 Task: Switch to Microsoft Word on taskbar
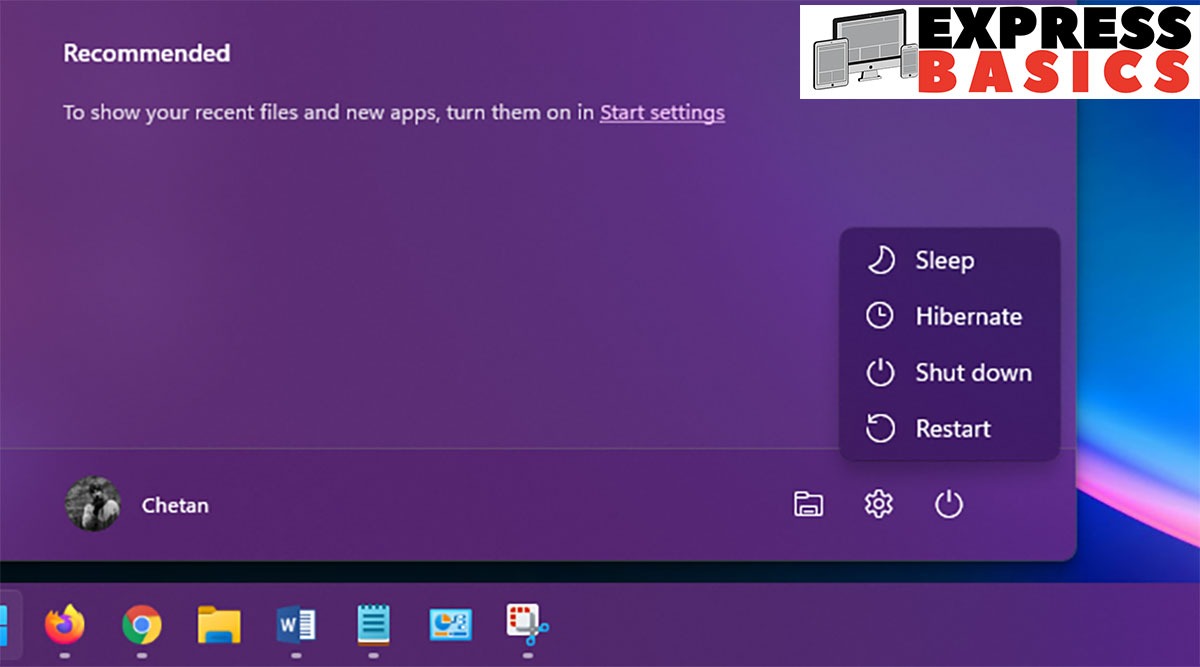point(296,626)
